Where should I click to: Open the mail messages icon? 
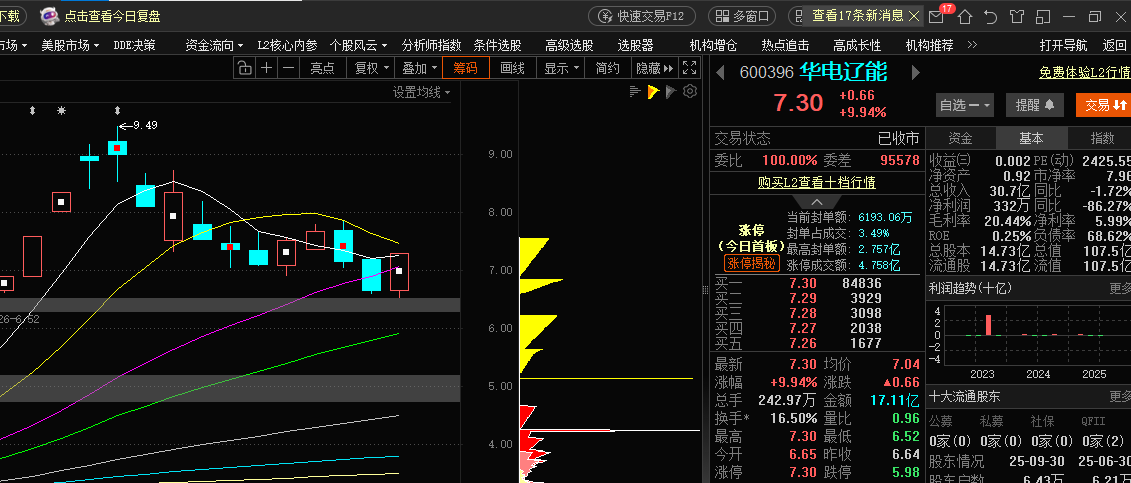coord(936,17)
